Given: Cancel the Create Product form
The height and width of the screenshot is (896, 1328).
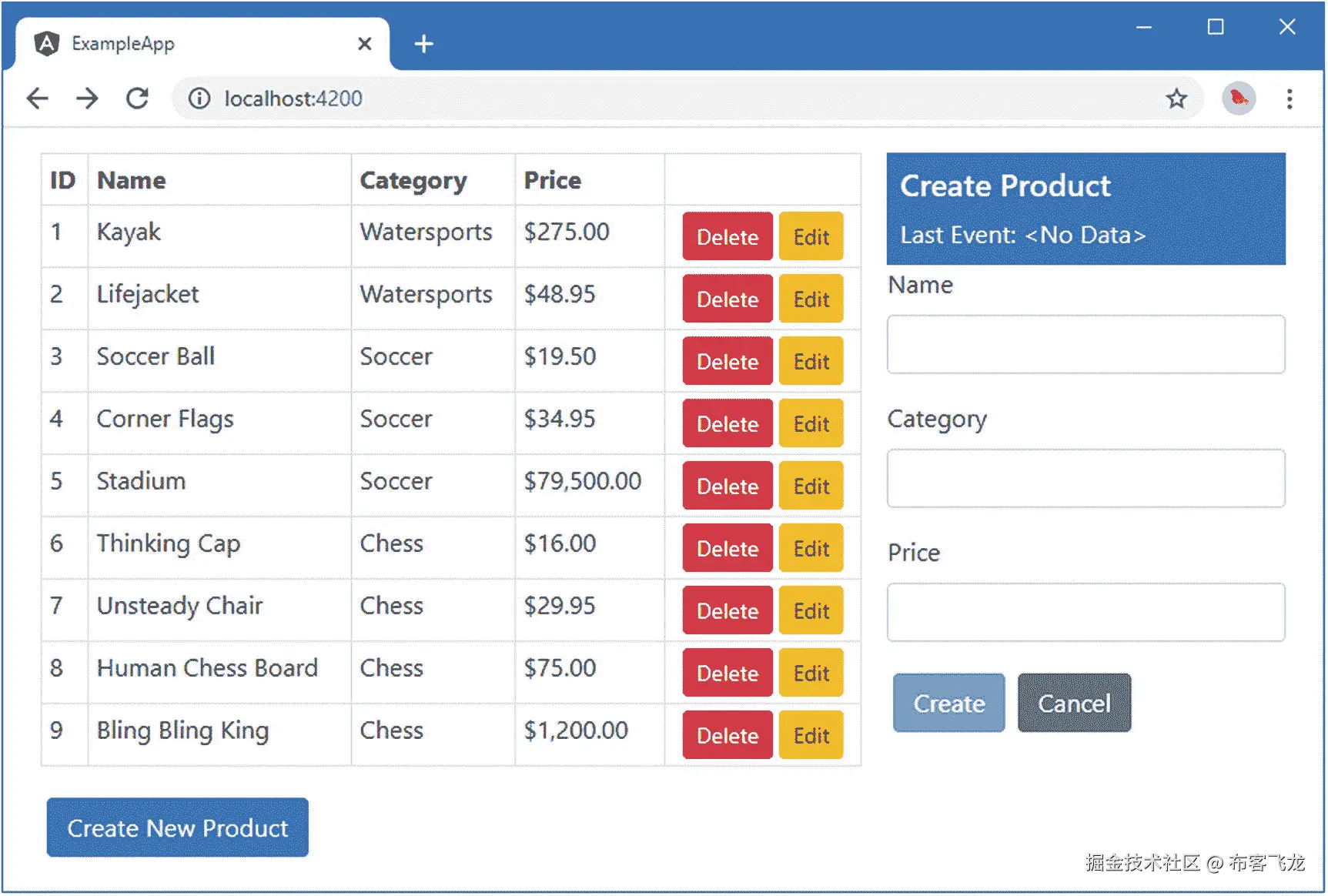Looking at the screenshot, I should pos(1073,703).
